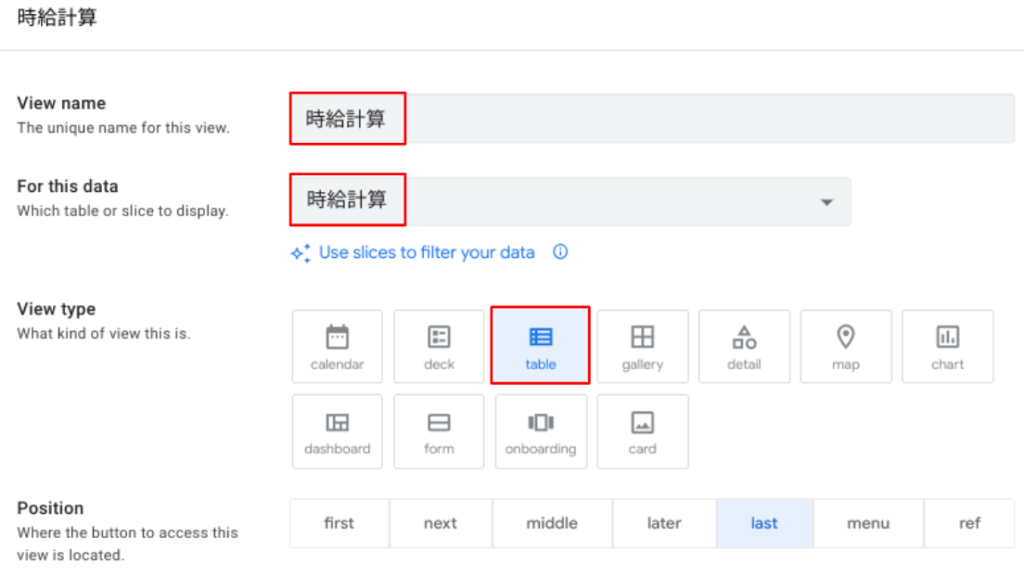Set position to last
Viewport: 1024px width, 576px height.
pyautogui.click(x=764, y=523)
